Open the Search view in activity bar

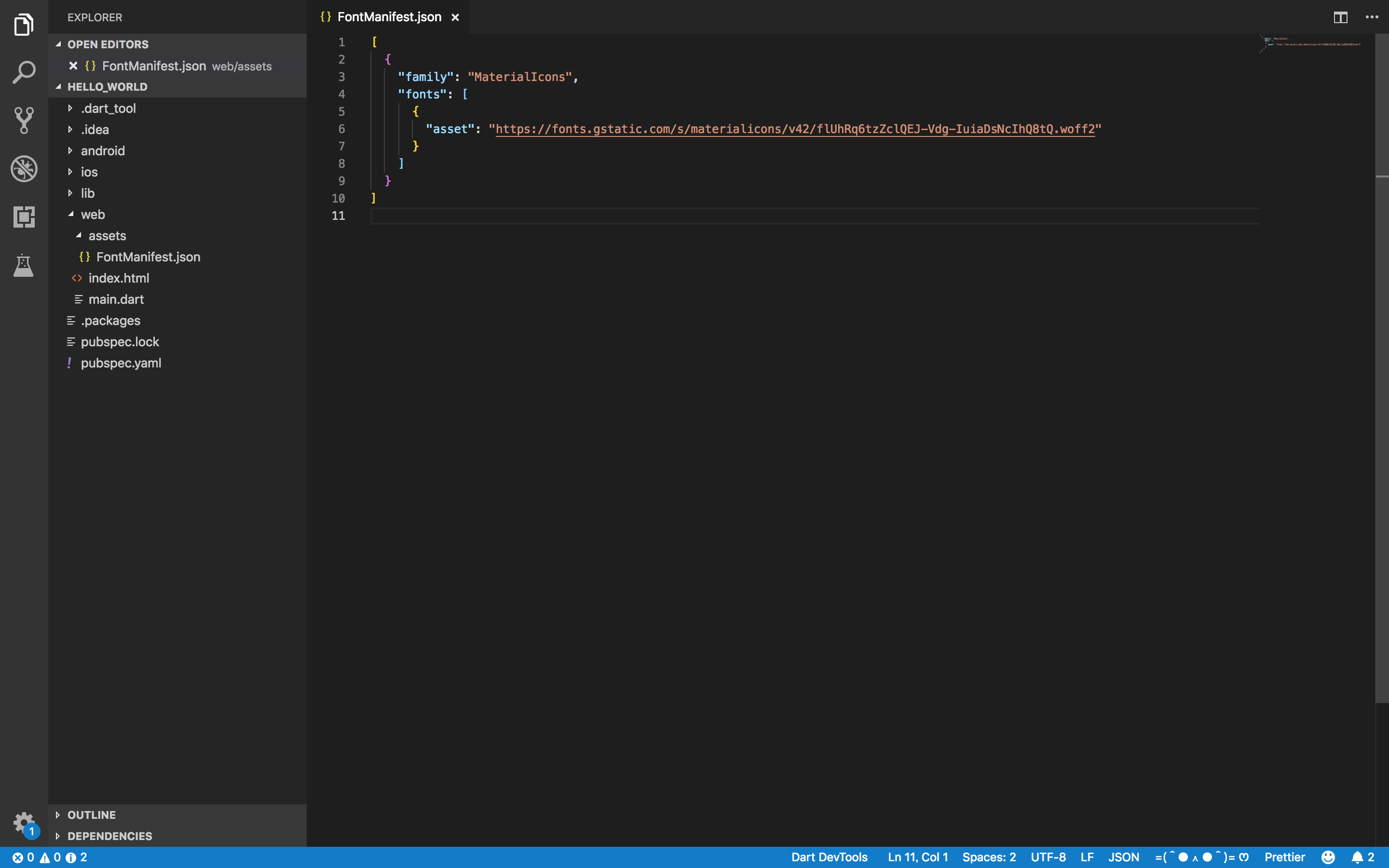tap(24, 72)
